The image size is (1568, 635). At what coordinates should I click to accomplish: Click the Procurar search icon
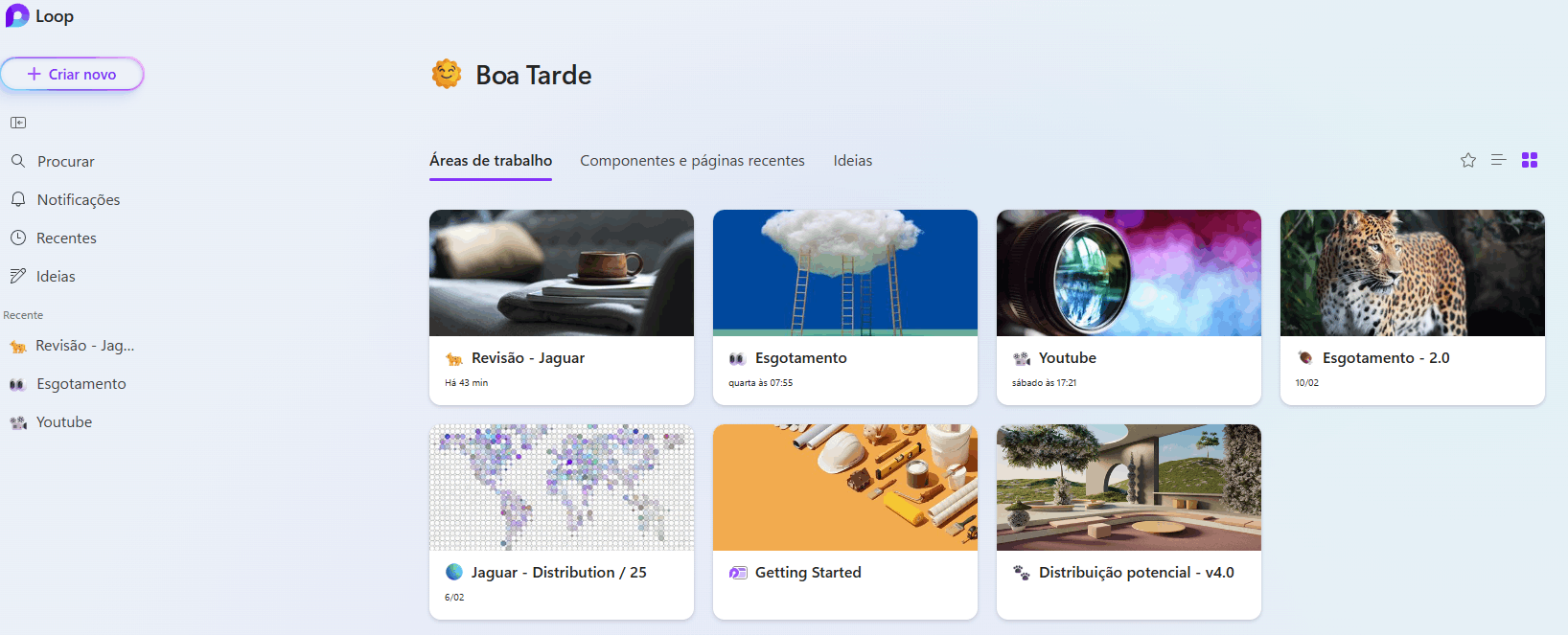[18, 161]
